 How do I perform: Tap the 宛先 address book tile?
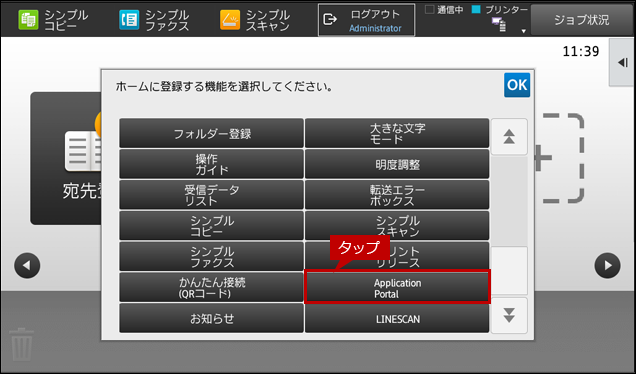pos(66,158)
